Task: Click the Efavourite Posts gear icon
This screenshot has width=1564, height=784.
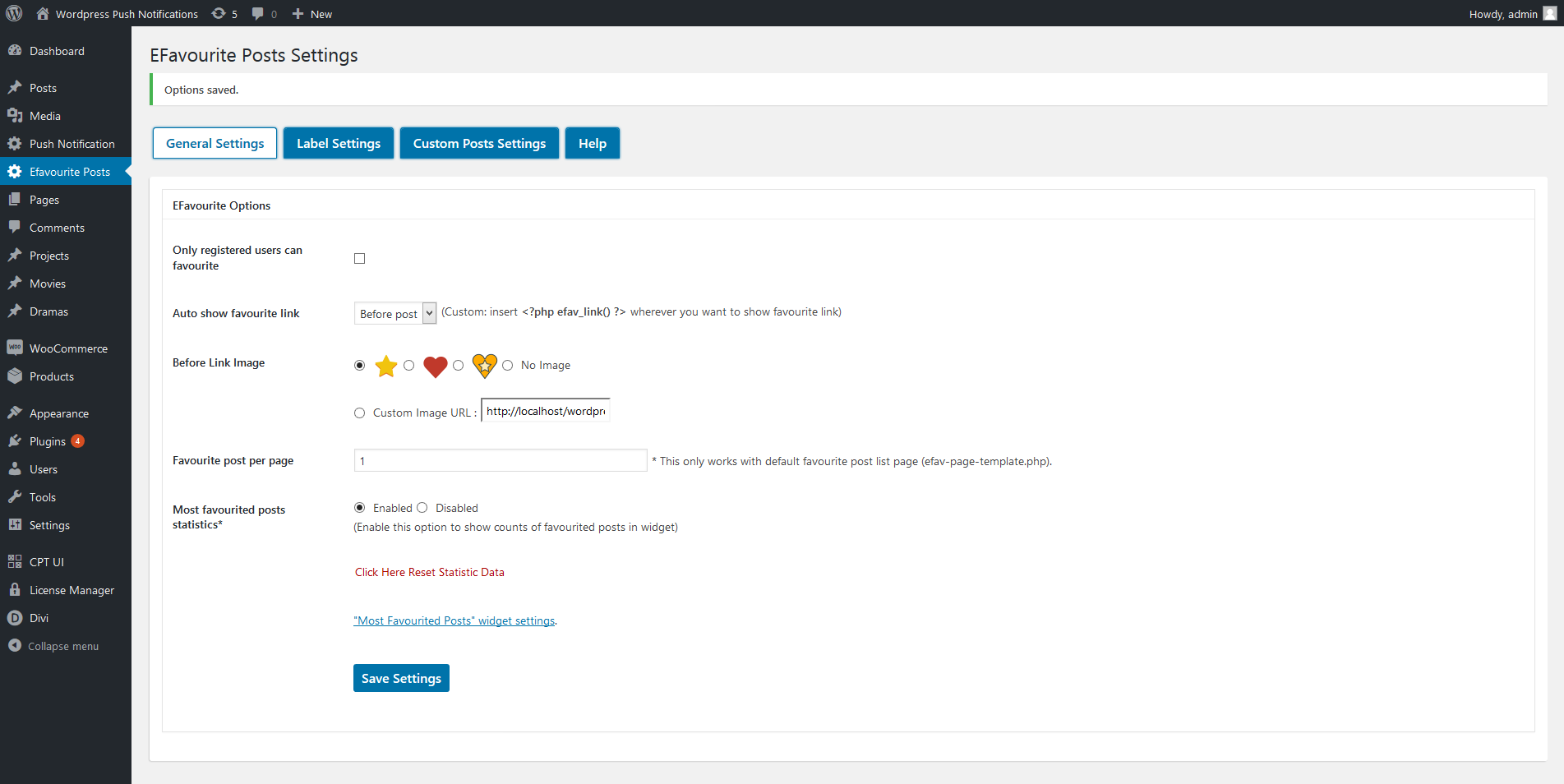Action: (15, 171)
